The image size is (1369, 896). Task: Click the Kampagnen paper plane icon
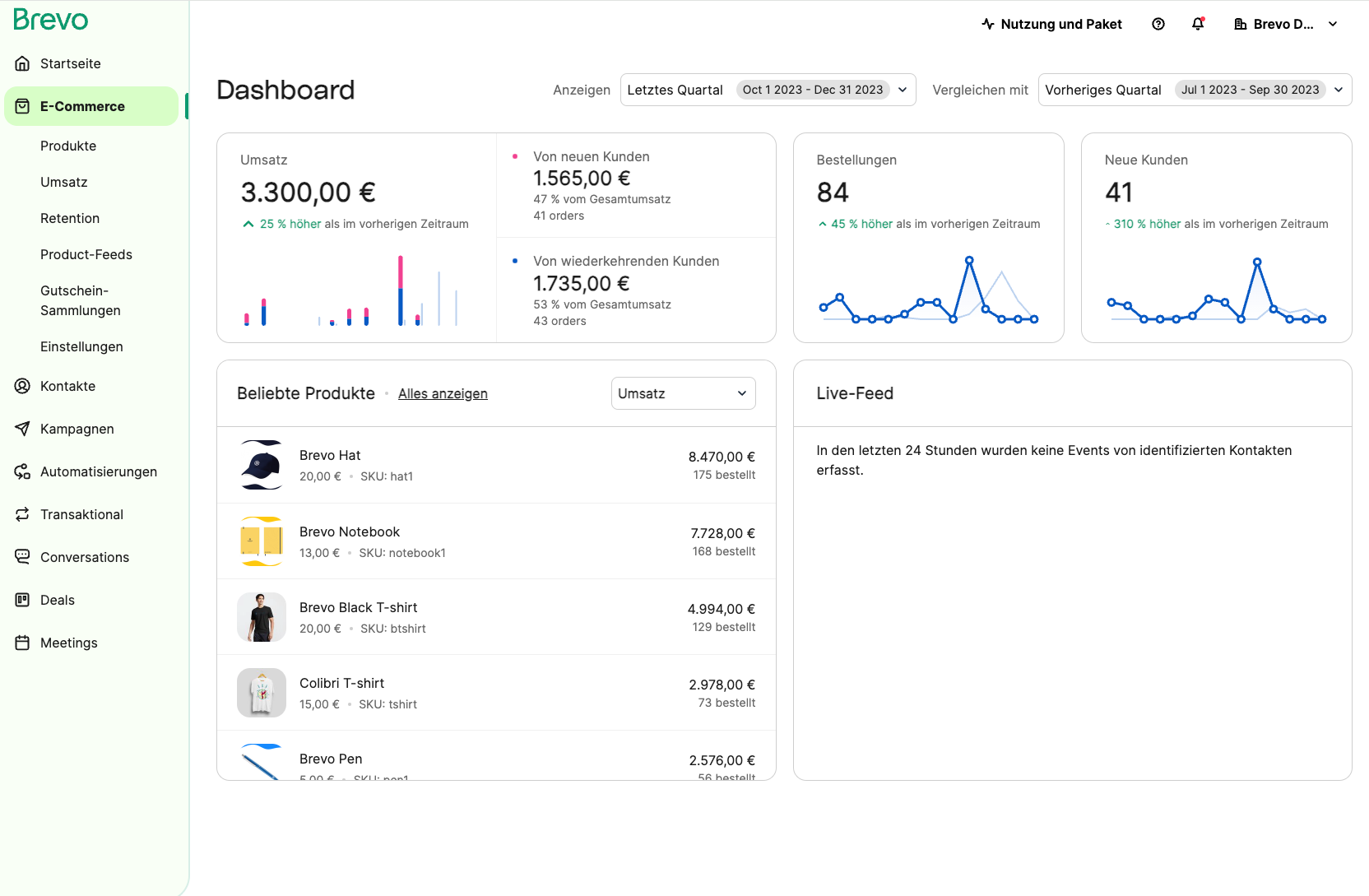click(22, 429)
